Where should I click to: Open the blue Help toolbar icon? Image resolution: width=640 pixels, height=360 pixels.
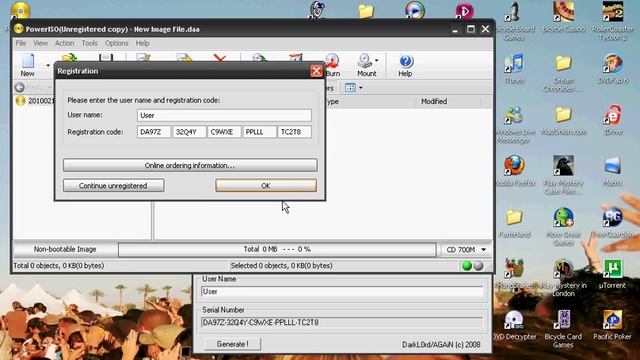(405, 65)
